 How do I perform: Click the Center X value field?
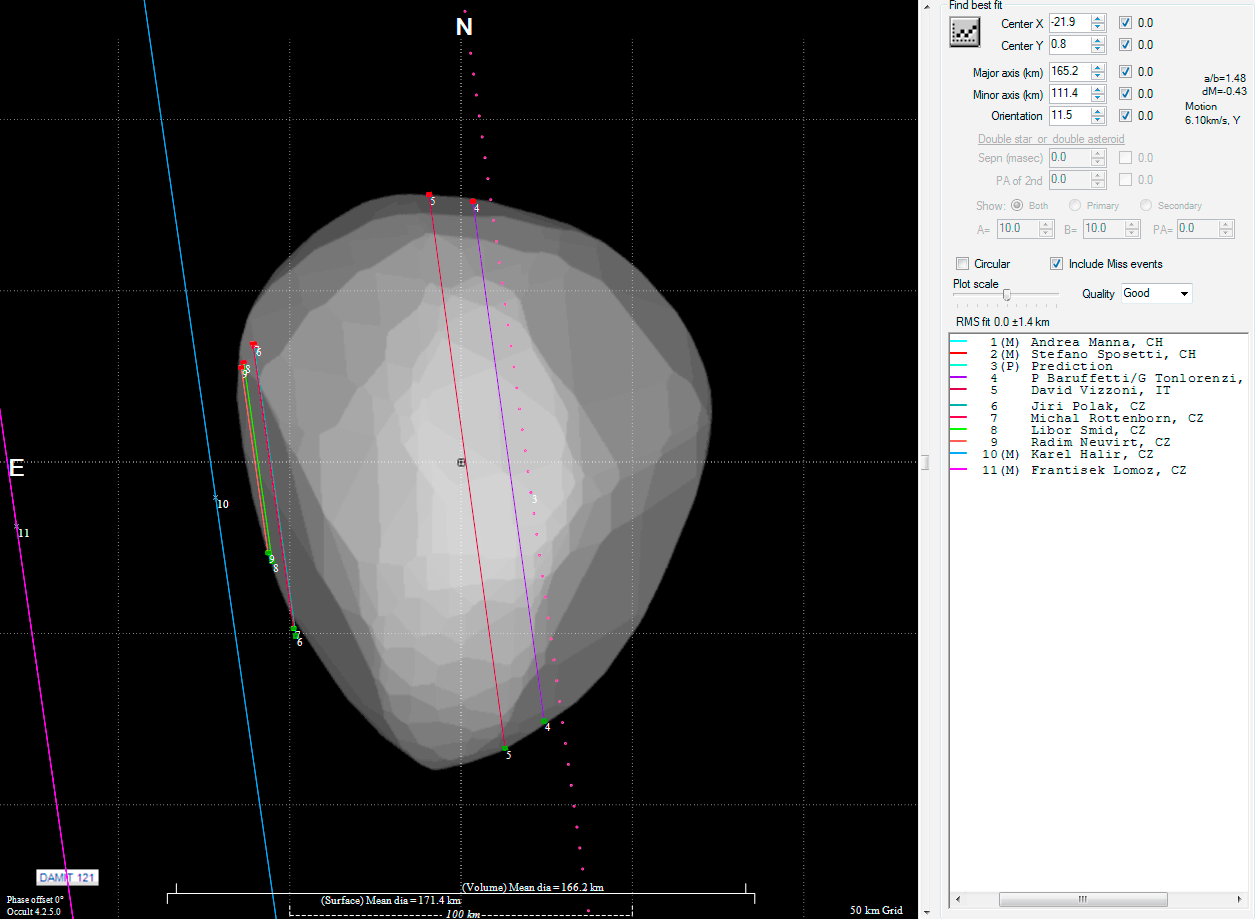tap(1069, 23)
